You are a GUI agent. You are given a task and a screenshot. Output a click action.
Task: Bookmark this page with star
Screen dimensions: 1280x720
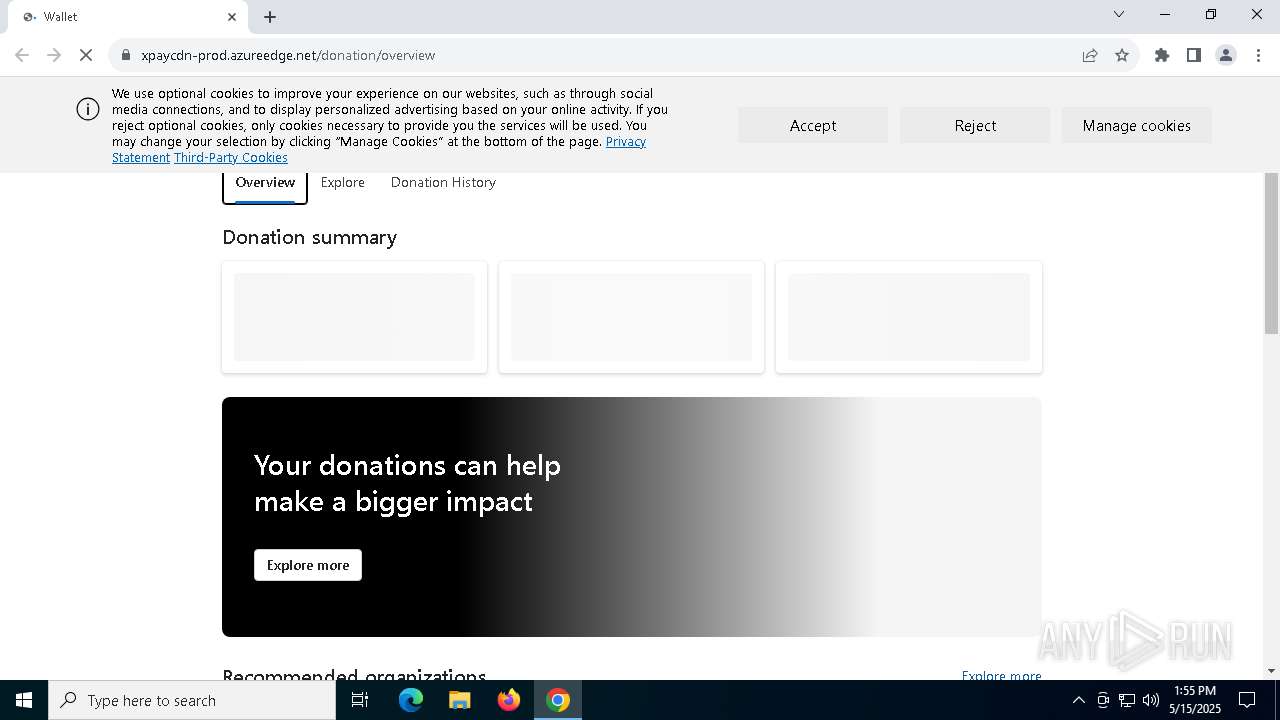(x=1122, y=55)
